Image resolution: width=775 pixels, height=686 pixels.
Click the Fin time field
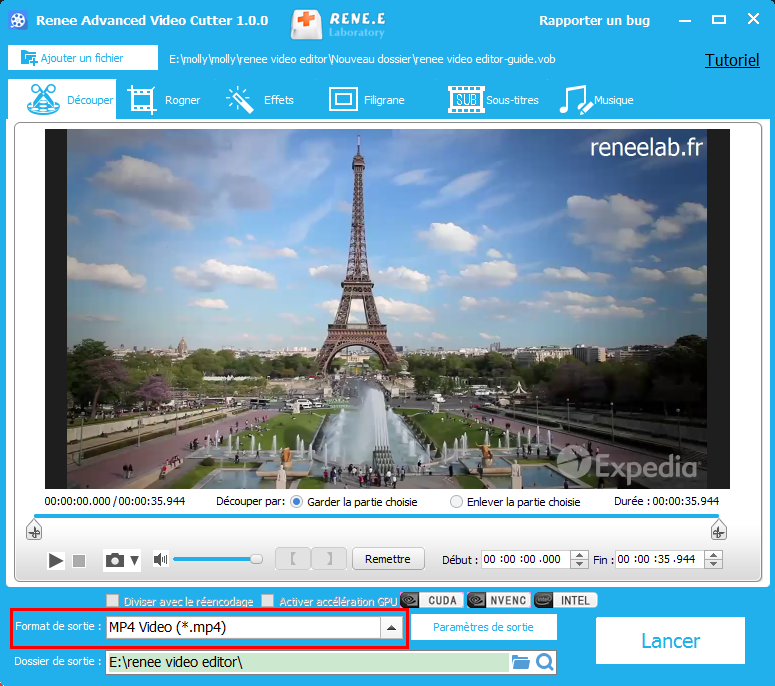[659, 559]
